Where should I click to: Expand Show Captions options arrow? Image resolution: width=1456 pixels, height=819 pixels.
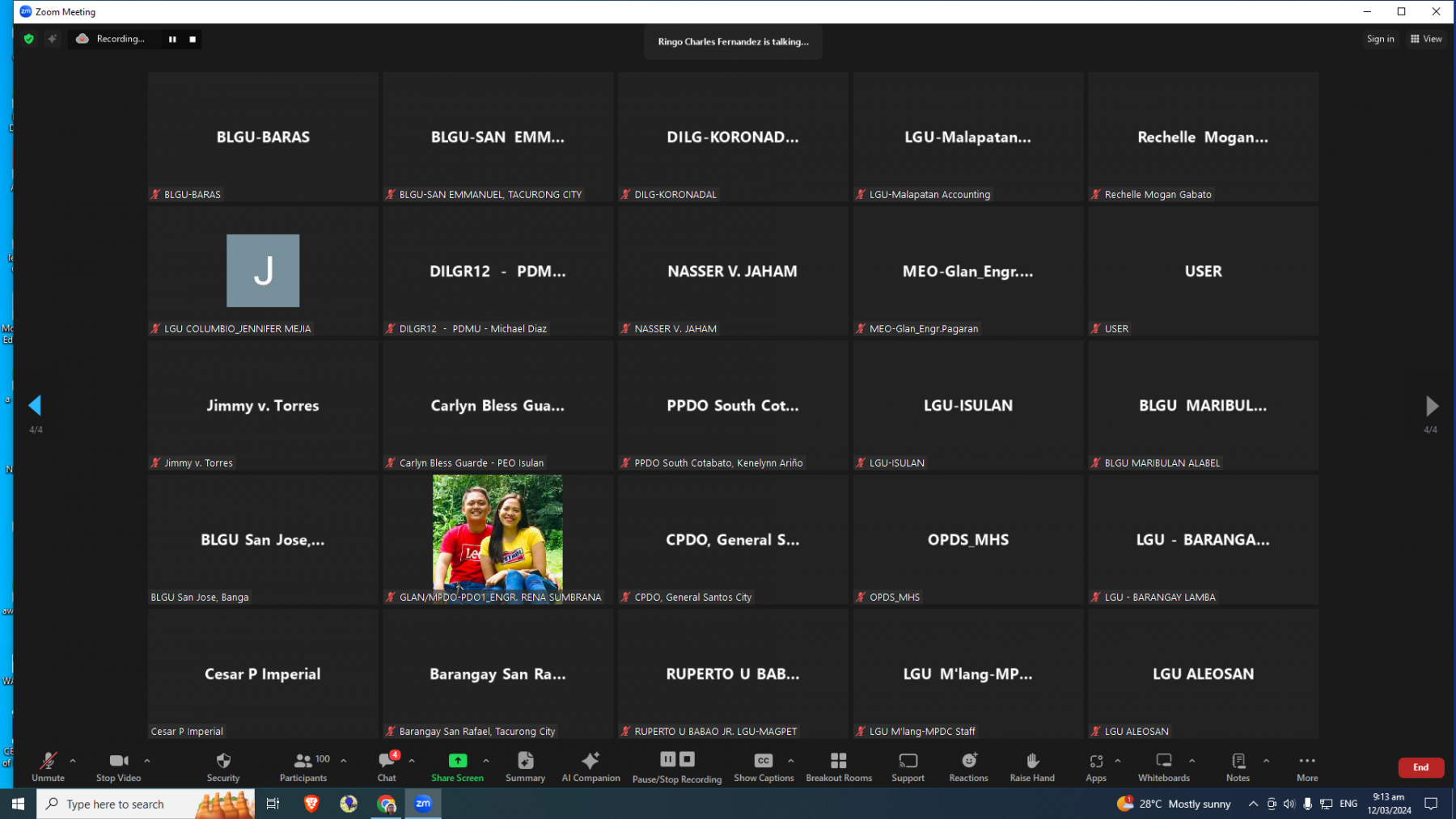(791, 761)
